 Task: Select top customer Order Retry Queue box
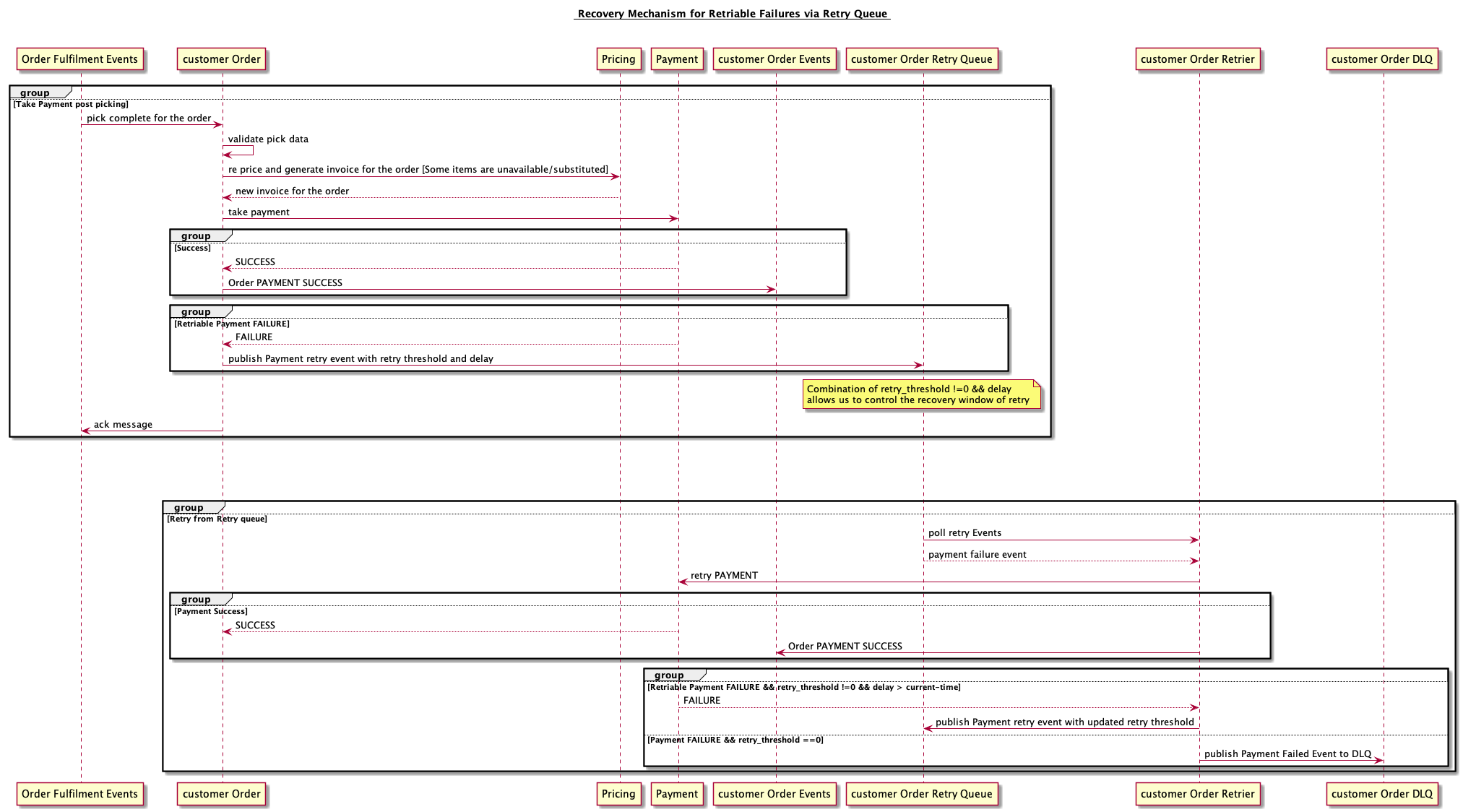coord(922,59)
